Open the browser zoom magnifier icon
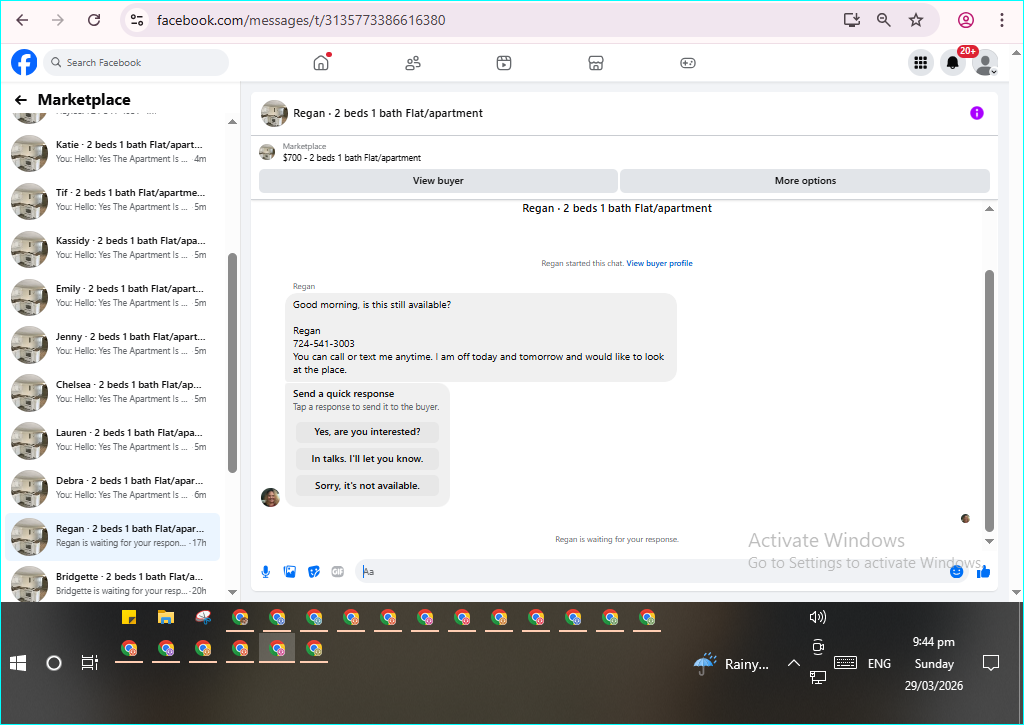Image resolution: width=1024 pixels, height=725 pixels. (884, 20)
